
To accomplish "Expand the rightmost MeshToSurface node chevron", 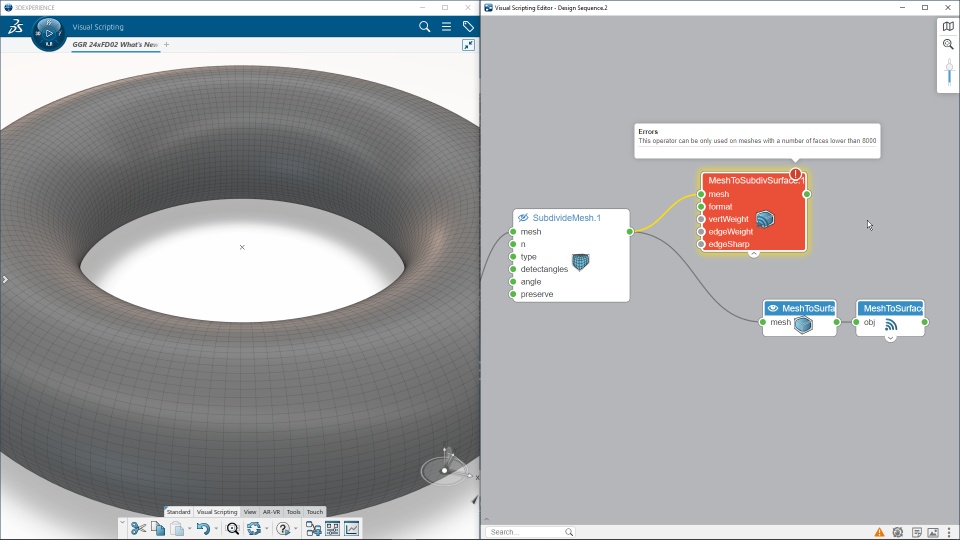I will tap(890, 338).
